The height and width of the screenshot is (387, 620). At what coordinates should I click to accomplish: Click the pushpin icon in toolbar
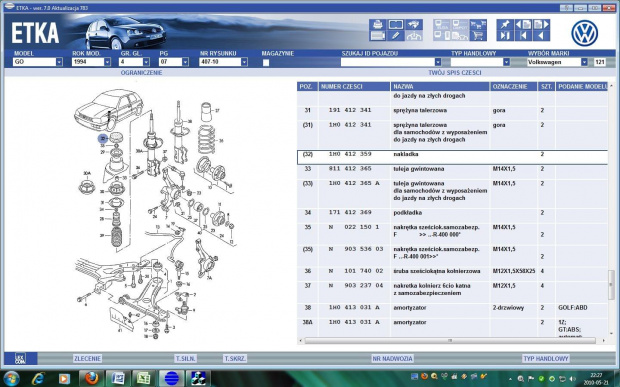tap(505, 25)
